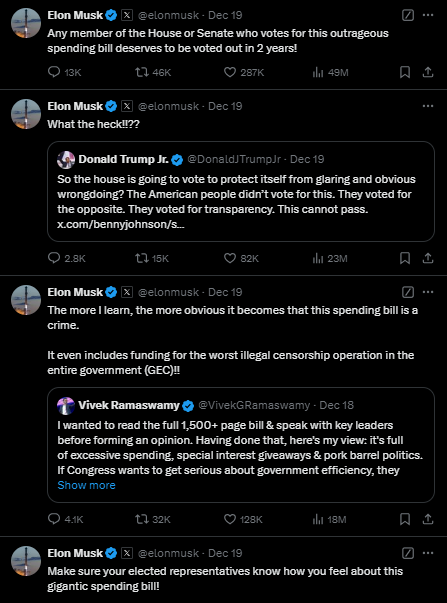Open the @VivekGRamaswamy handle

tap(254, 405)
